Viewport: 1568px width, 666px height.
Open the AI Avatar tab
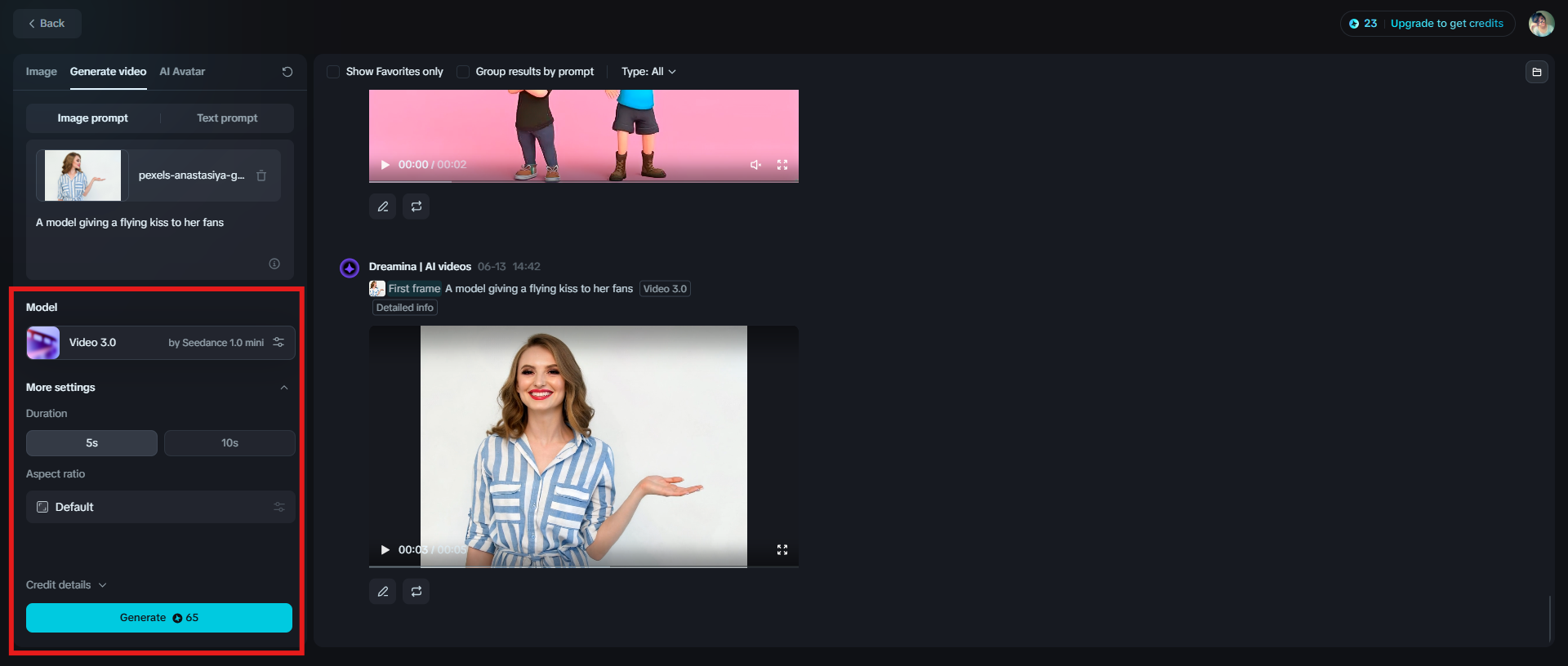(182, 72)
